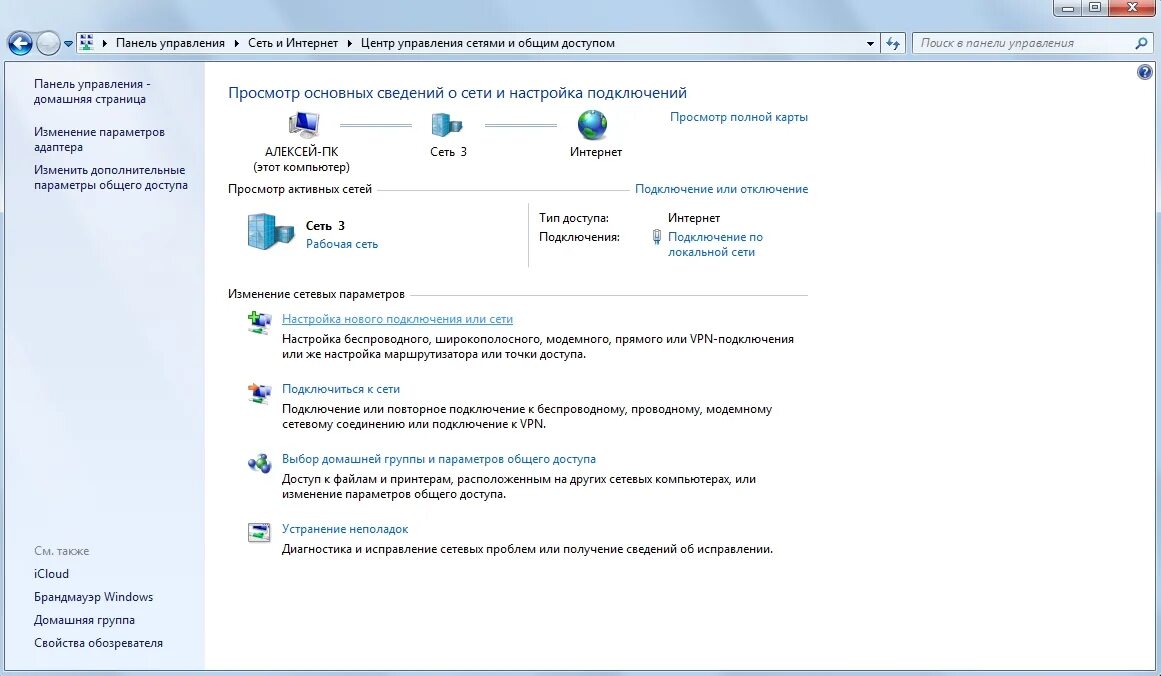Click the plug icon beside 'Подключение по локальной сети'
This screenshot has height=676, width=1161.
(x=656, y=237)
